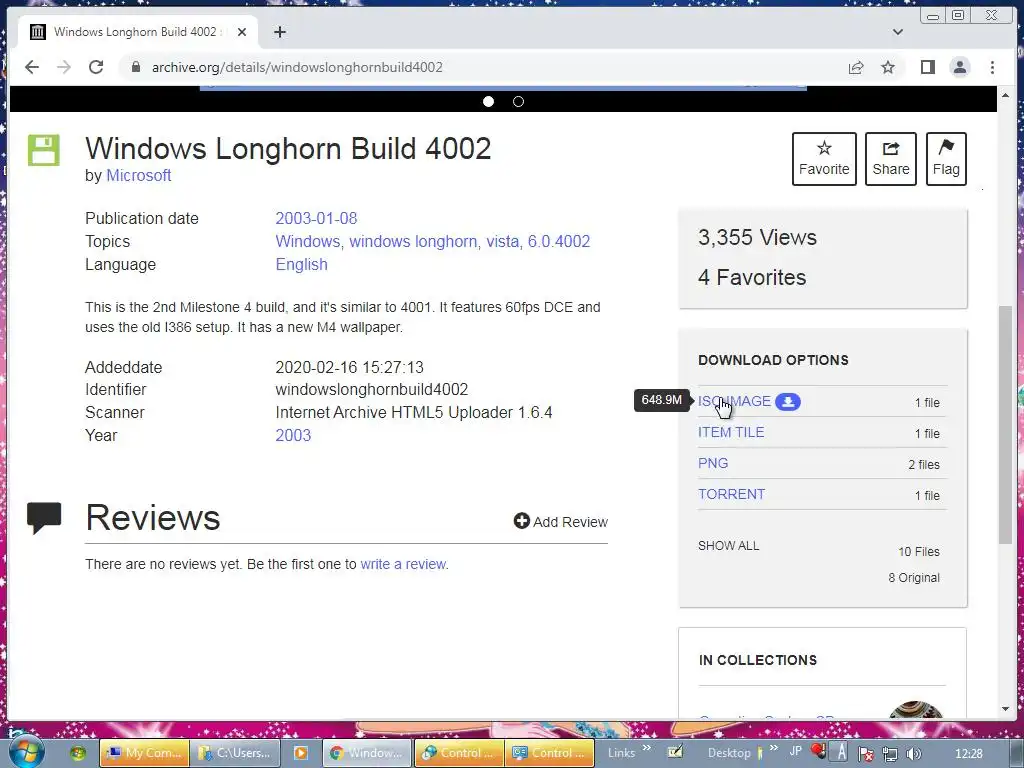Viewport: 1024px width, 768px height.
Task: Open the Microsoft creator link
Action: click(138, 175)
